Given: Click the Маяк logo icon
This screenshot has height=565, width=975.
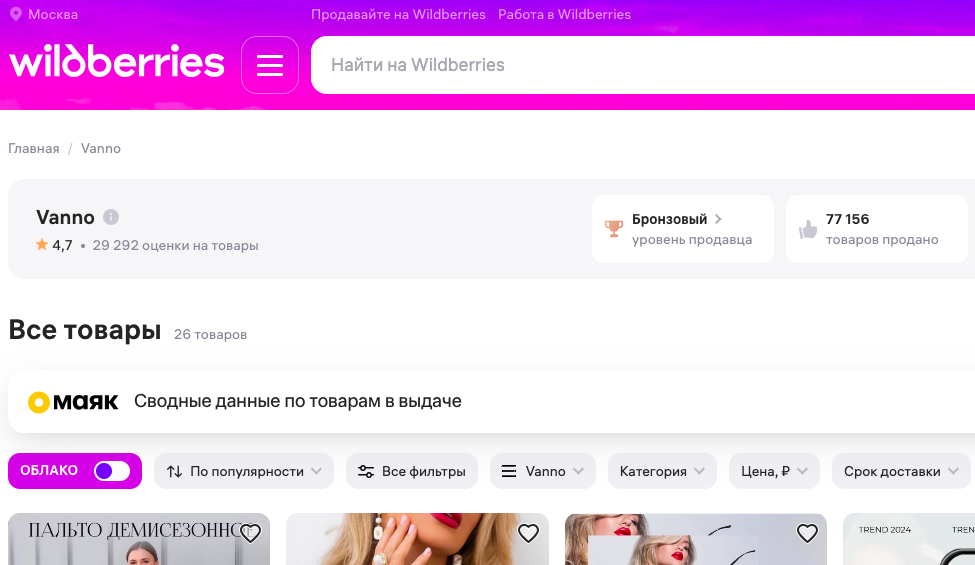Looking at the screenshot, I should click(39, 402).
